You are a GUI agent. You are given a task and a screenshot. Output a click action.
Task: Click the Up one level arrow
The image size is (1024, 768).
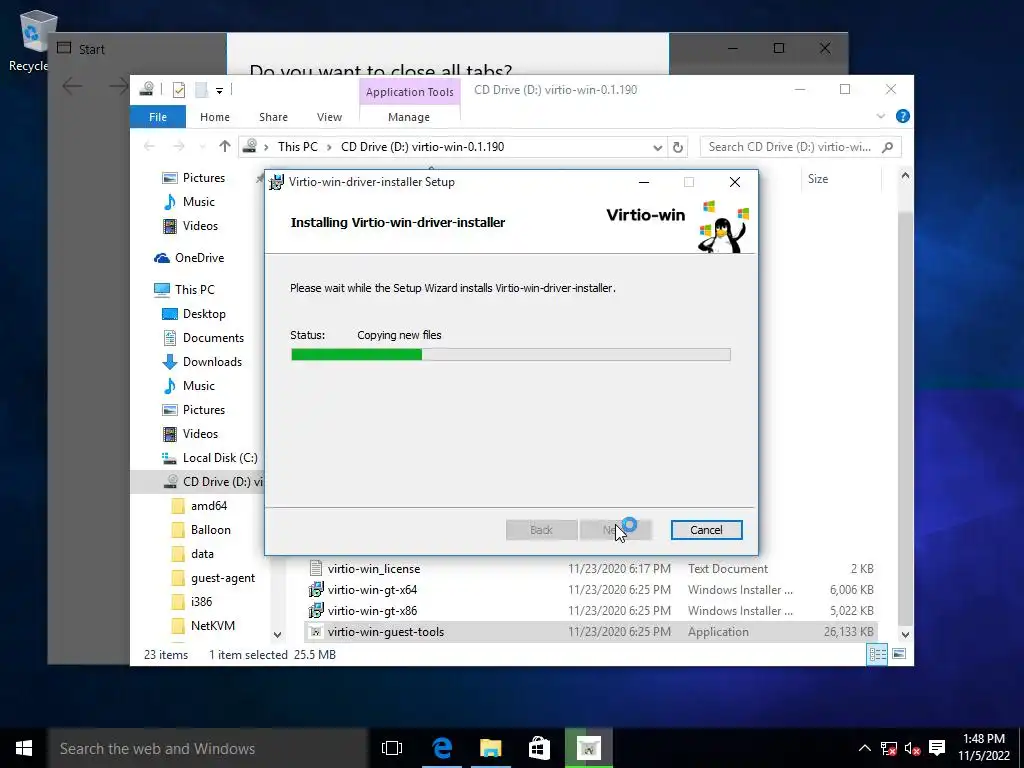click(225, 146)
